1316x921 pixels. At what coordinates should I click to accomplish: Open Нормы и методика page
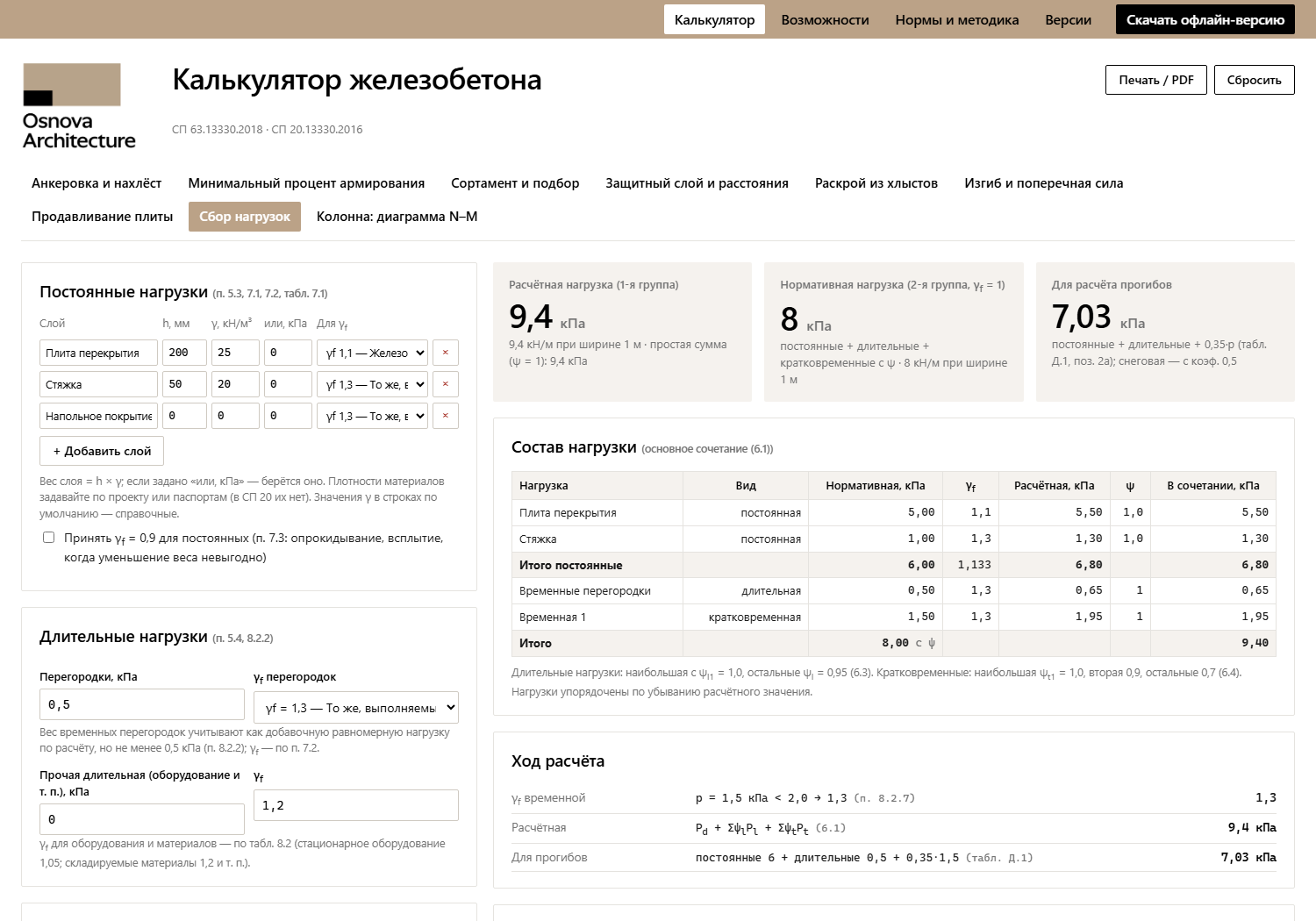957,19
